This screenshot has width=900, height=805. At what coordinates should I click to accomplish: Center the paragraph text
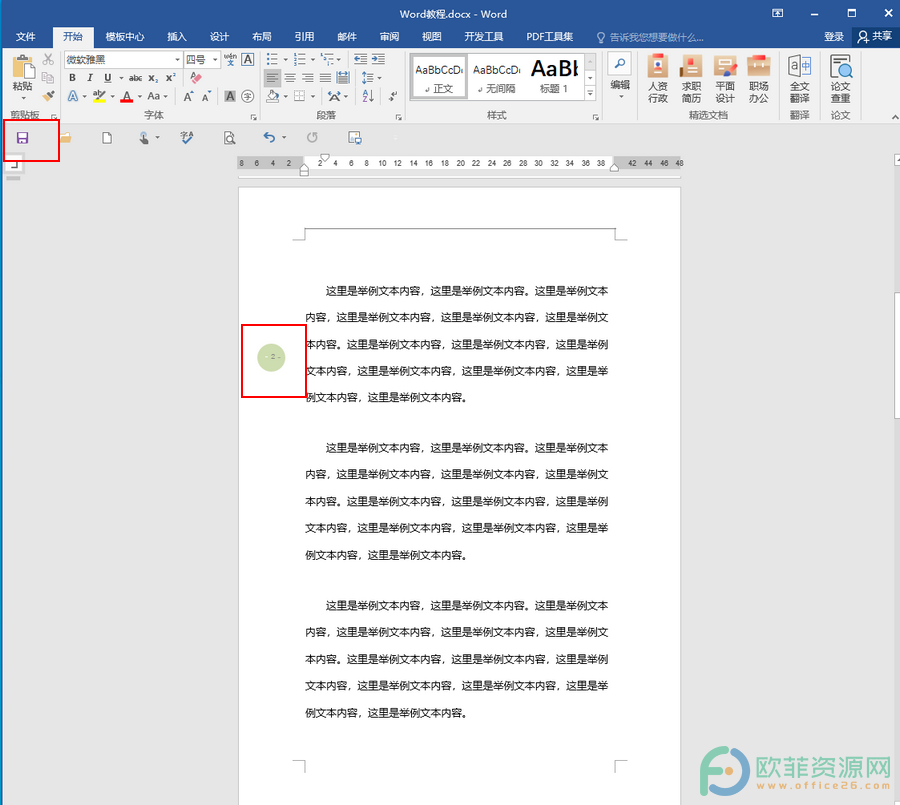[290, 78]
